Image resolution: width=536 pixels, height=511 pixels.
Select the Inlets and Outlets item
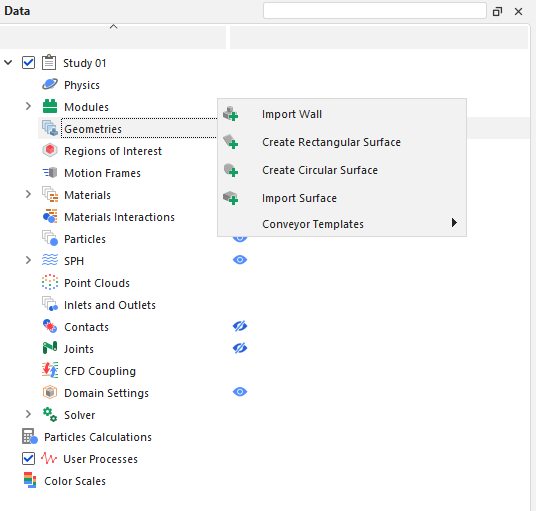click(110, 305)
